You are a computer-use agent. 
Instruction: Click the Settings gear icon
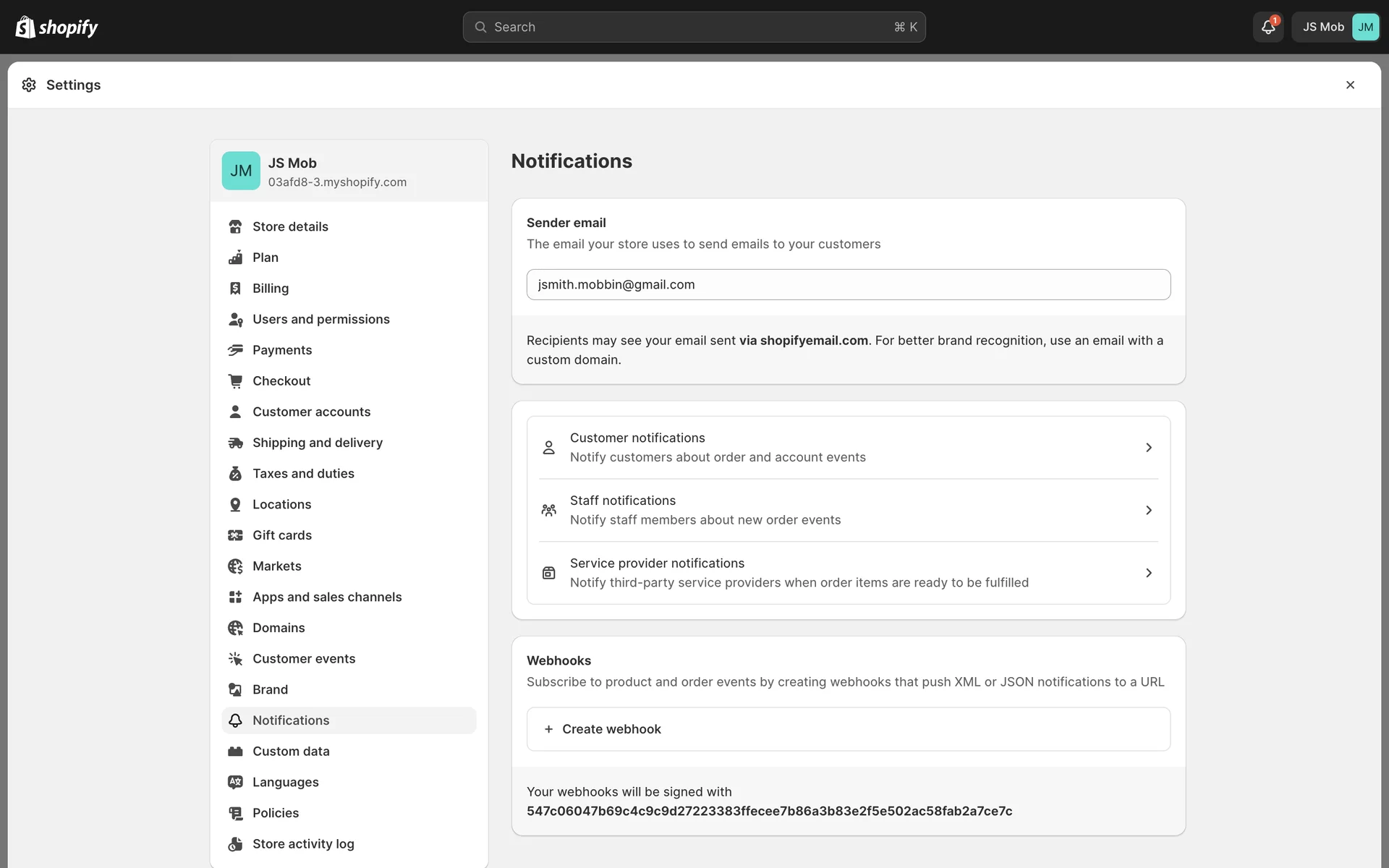(x=29, y=85)
